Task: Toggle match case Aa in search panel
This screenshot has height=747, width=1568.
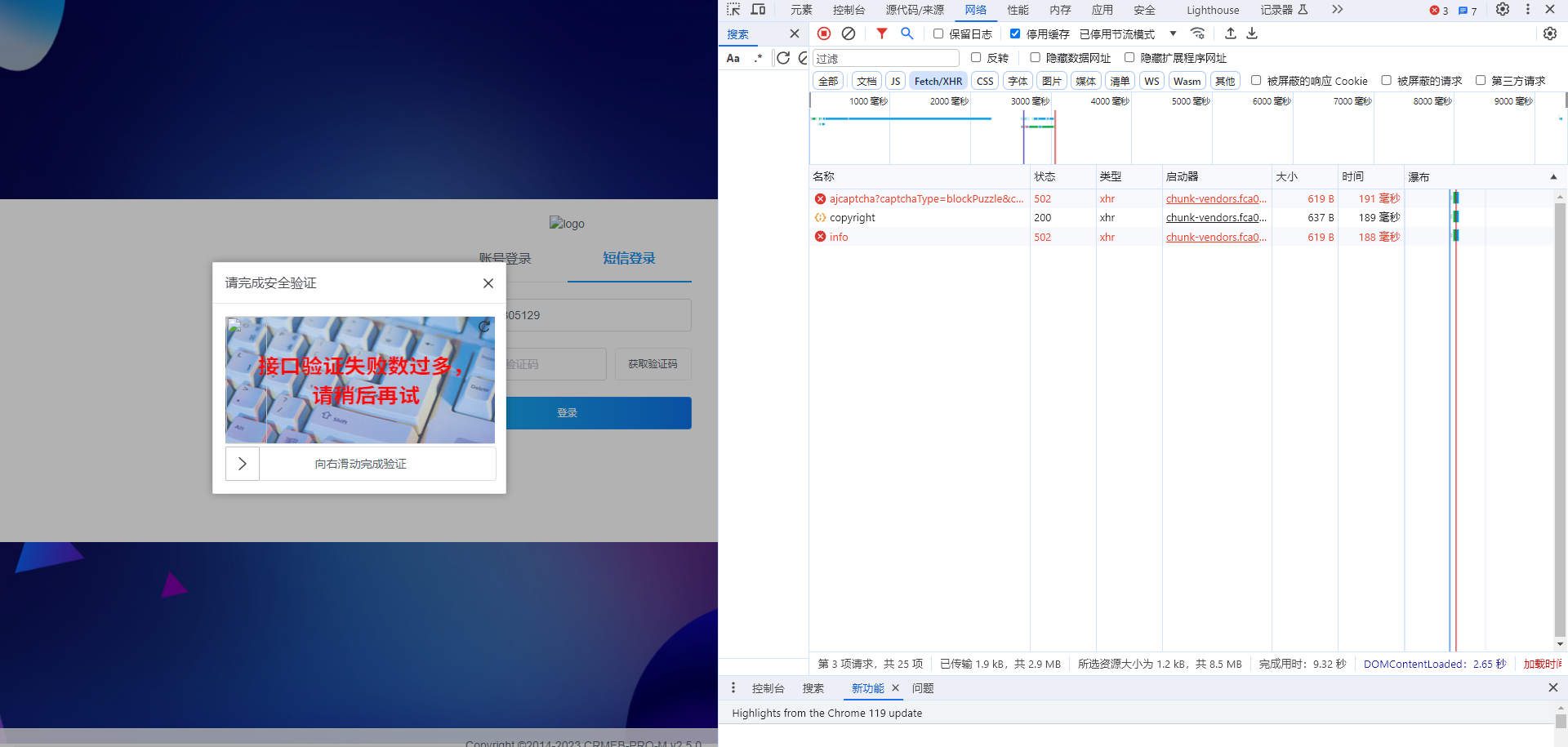Action: (x=733, y=58)
